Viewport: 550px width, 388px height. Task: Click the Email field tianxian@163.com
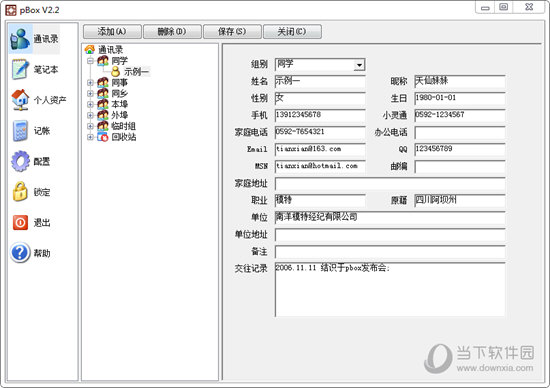pos(320,149)
